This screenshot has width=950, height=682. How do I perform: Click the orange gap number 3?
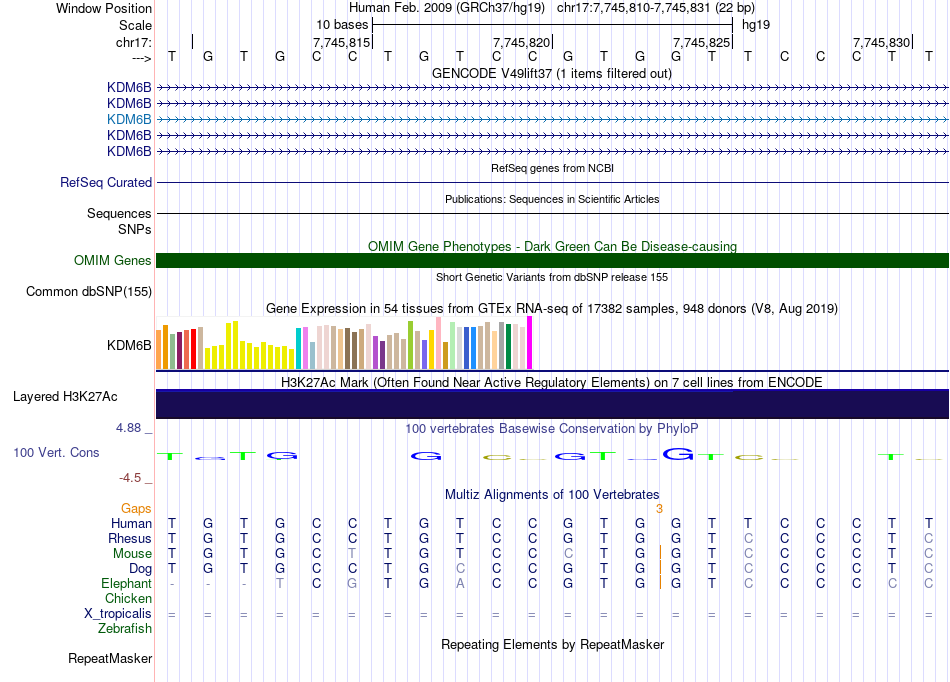coord(659,509)
